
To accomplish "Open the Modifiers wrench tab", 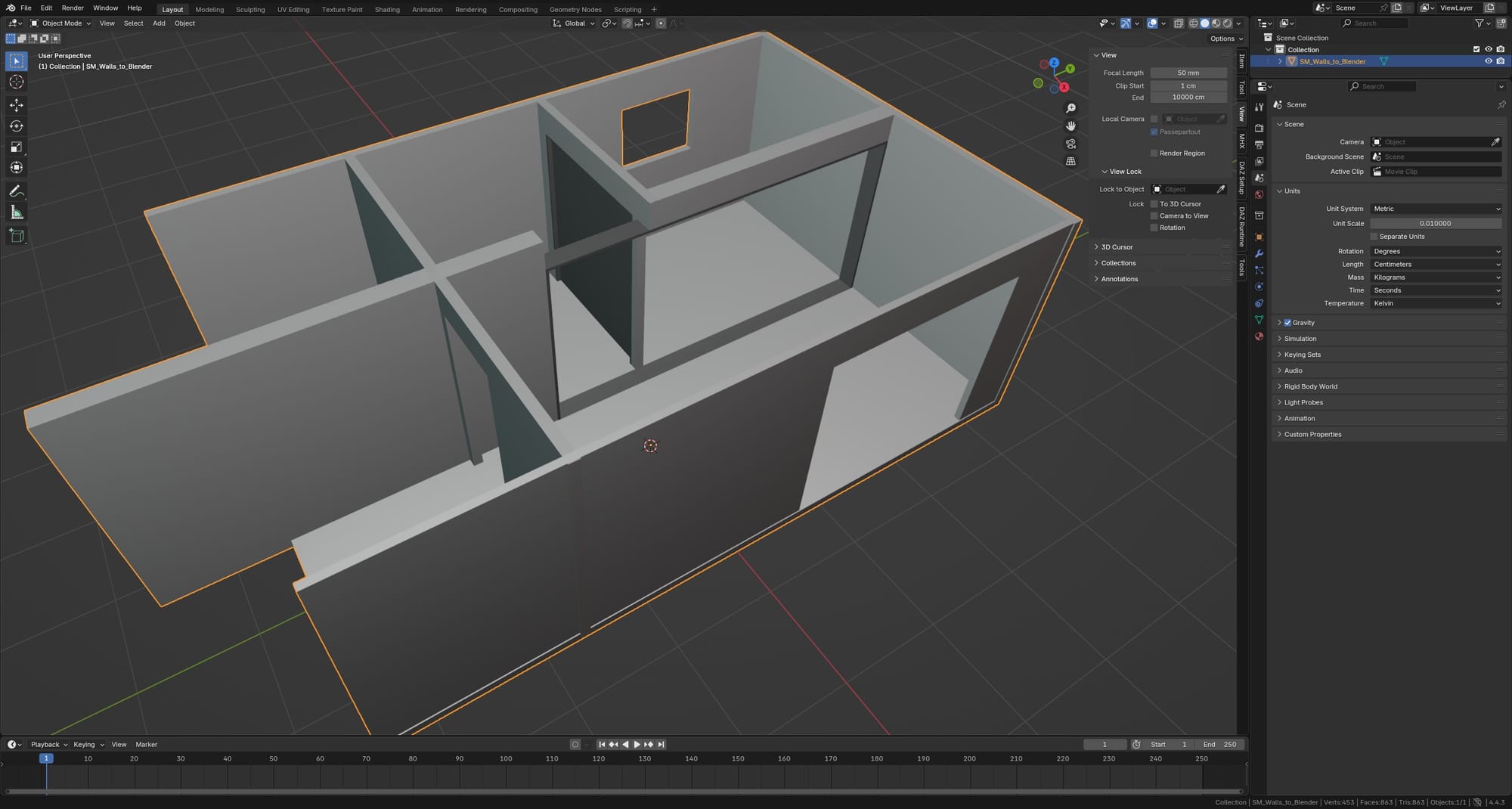I will tap(1259, 253).
